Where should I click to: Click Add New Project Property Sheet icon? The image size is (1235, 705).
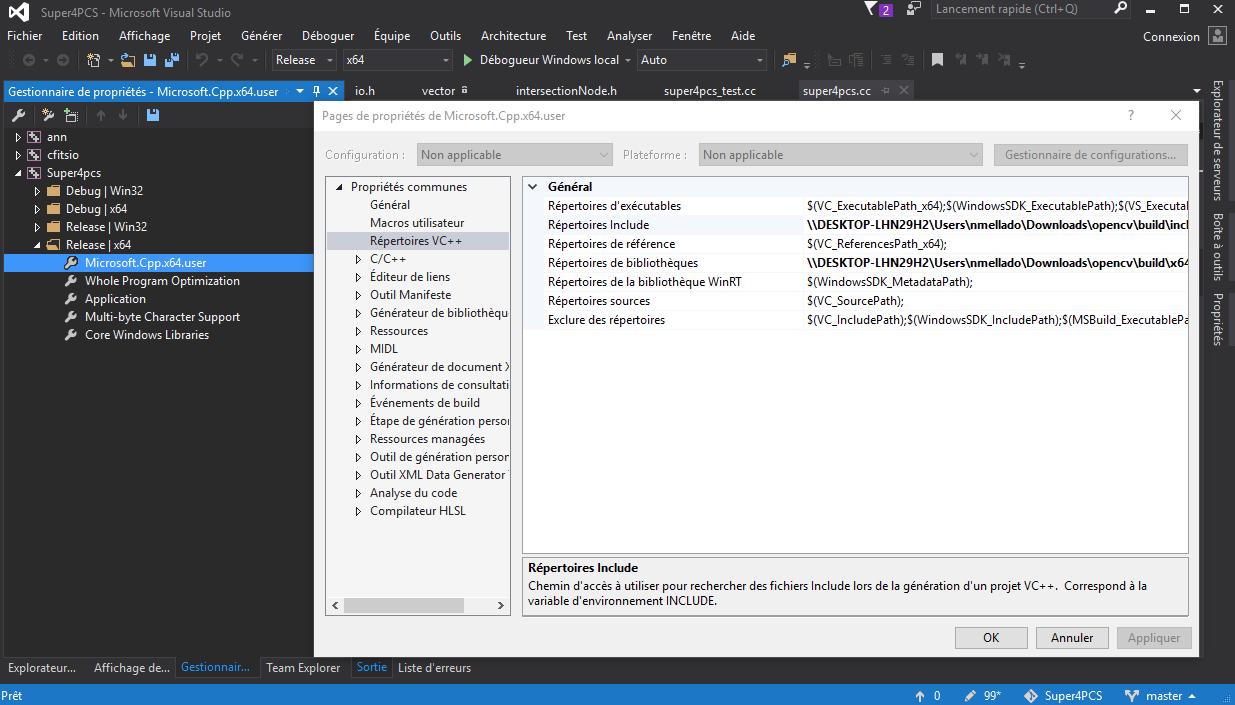[47, 115]
